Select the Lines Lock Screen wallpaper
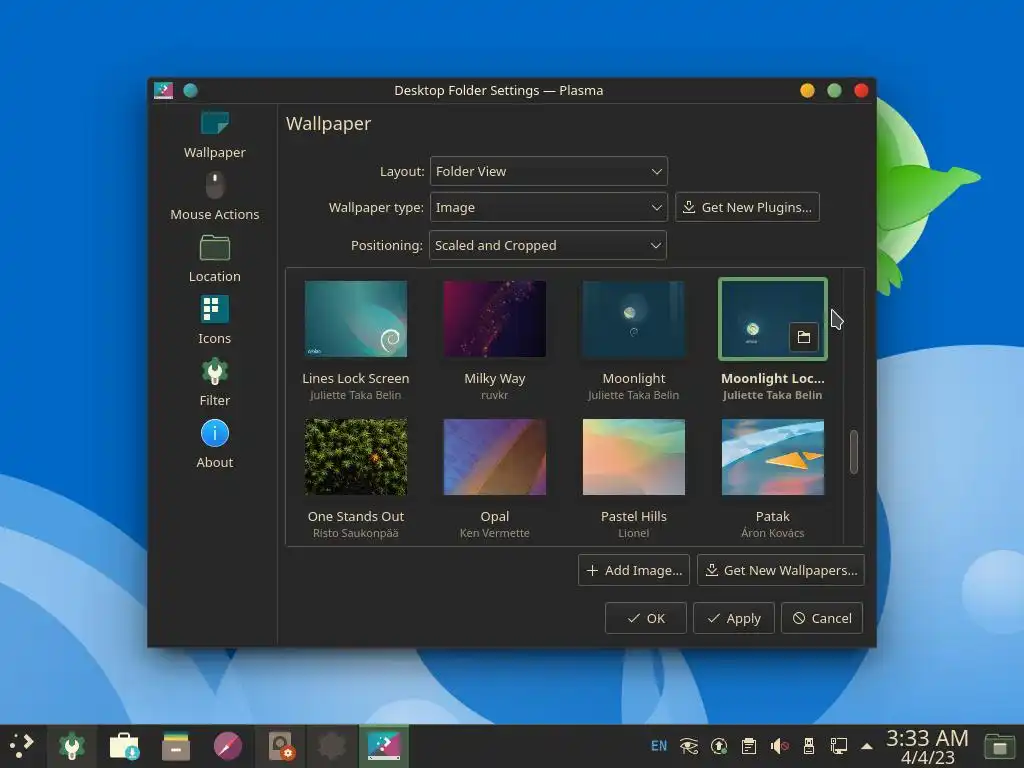1024x768 pixels. pos(356,319)
